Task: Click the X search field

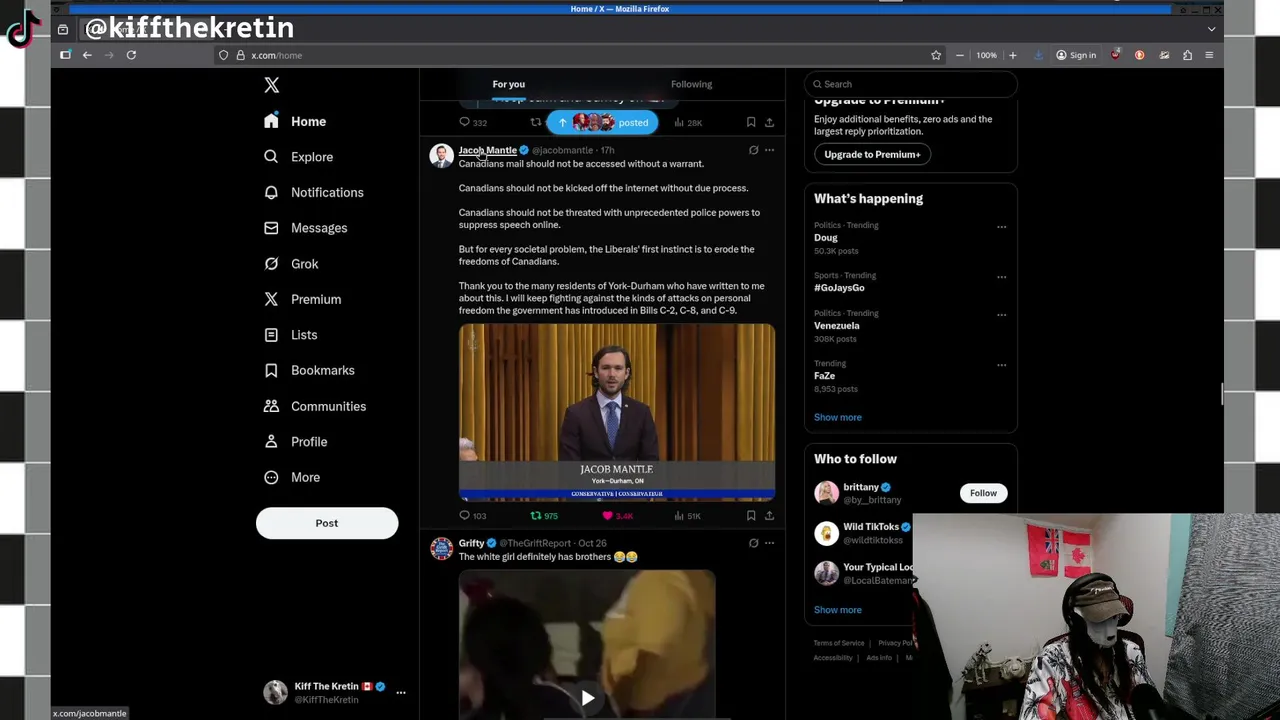Action: click(911, 84)
